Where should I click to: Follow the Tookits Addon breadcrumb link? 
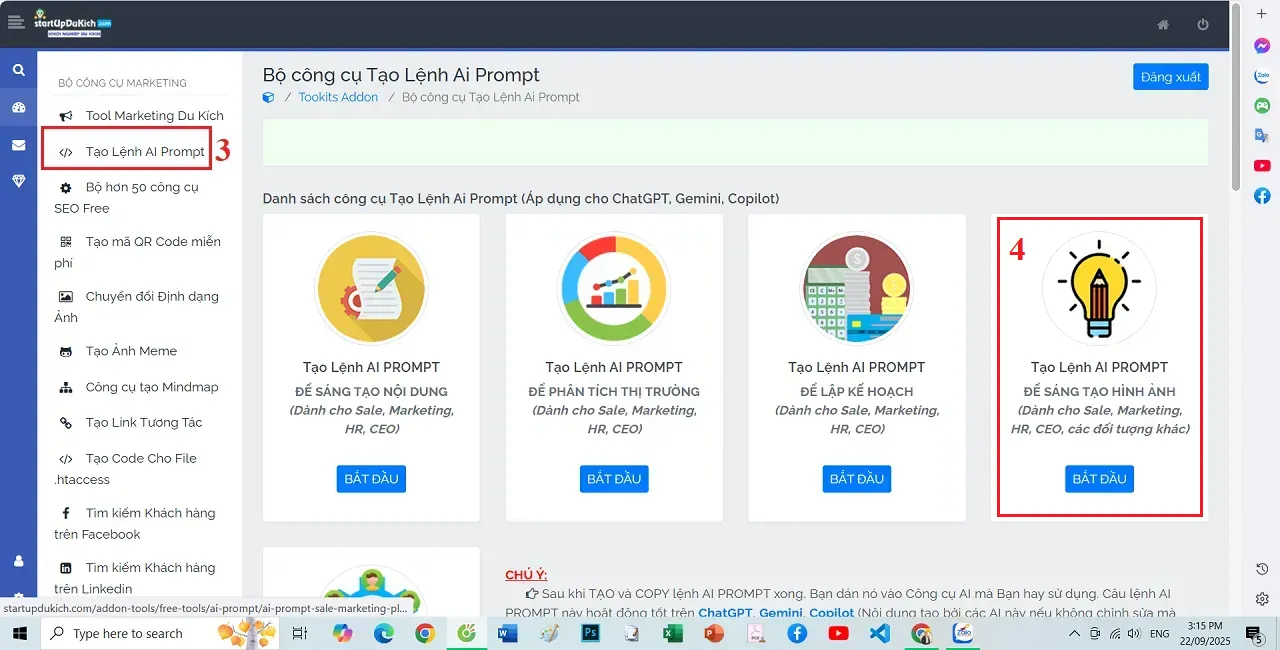point(338,97)
